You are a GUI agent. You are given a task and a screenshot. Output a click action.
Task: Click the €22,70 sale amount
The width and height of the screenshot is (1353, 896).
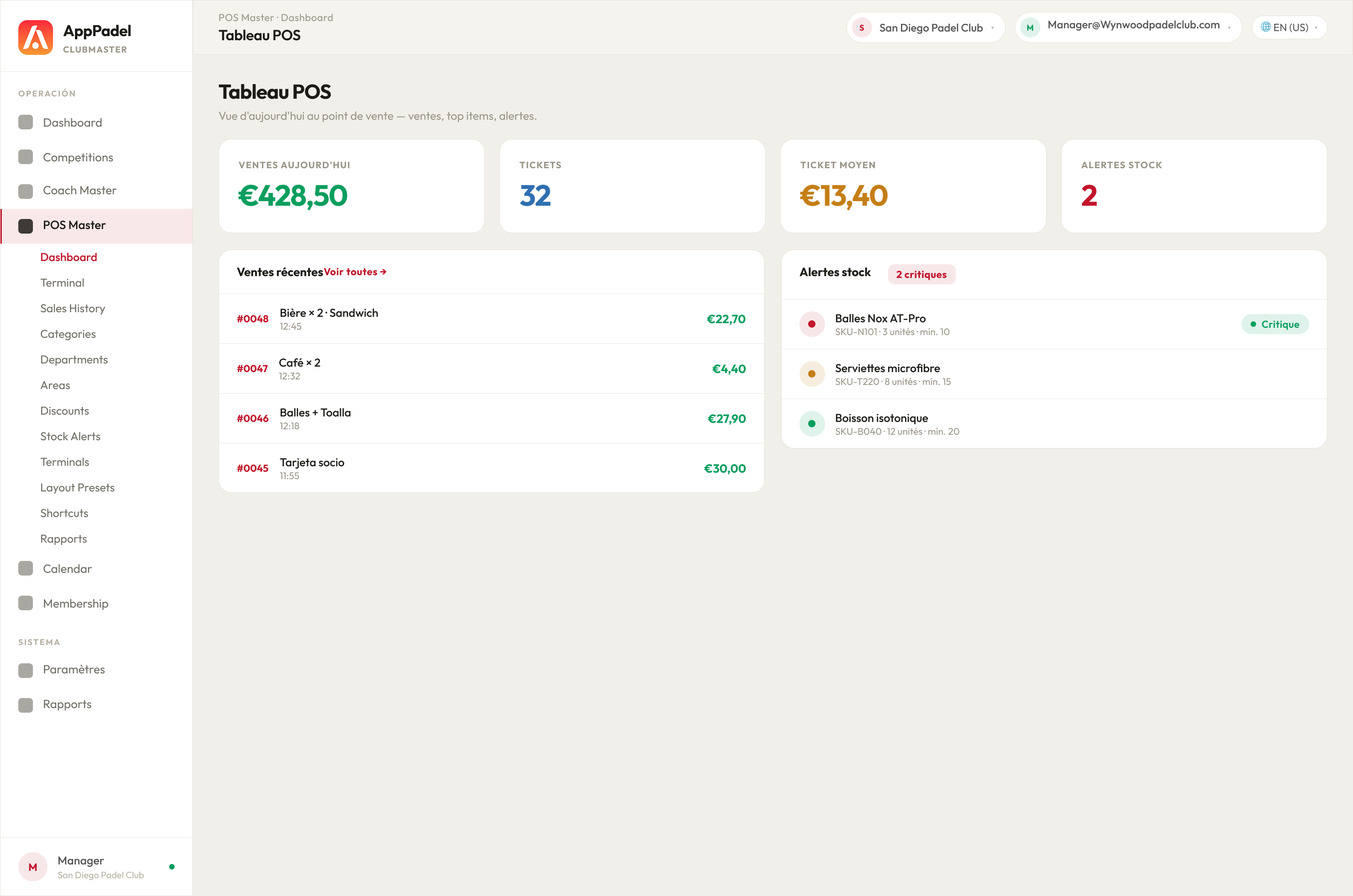click(726, 319)
